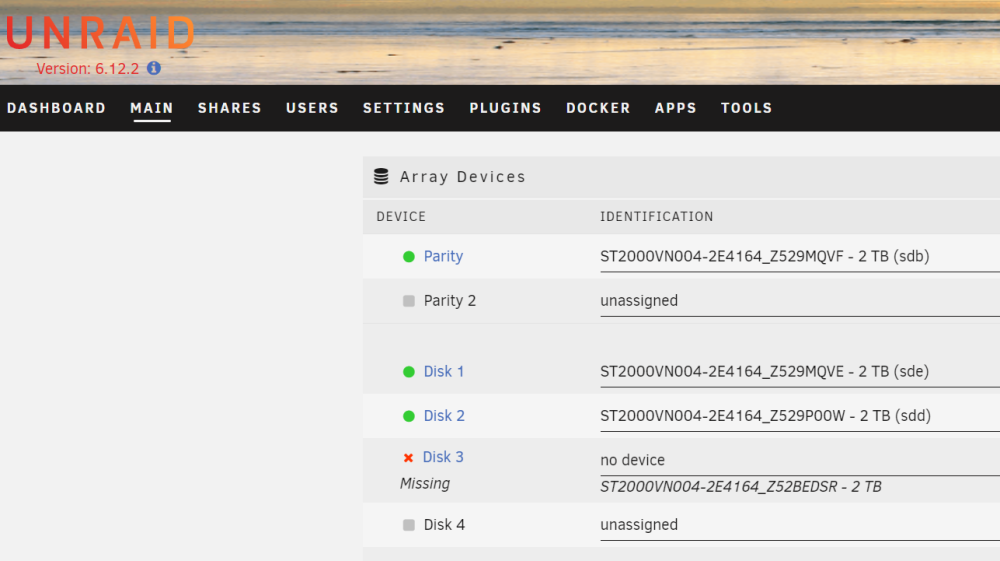The width and height of the screenshot is (1000, 561).
Task: Click the DEVICE column header
Action: point(401,217)
